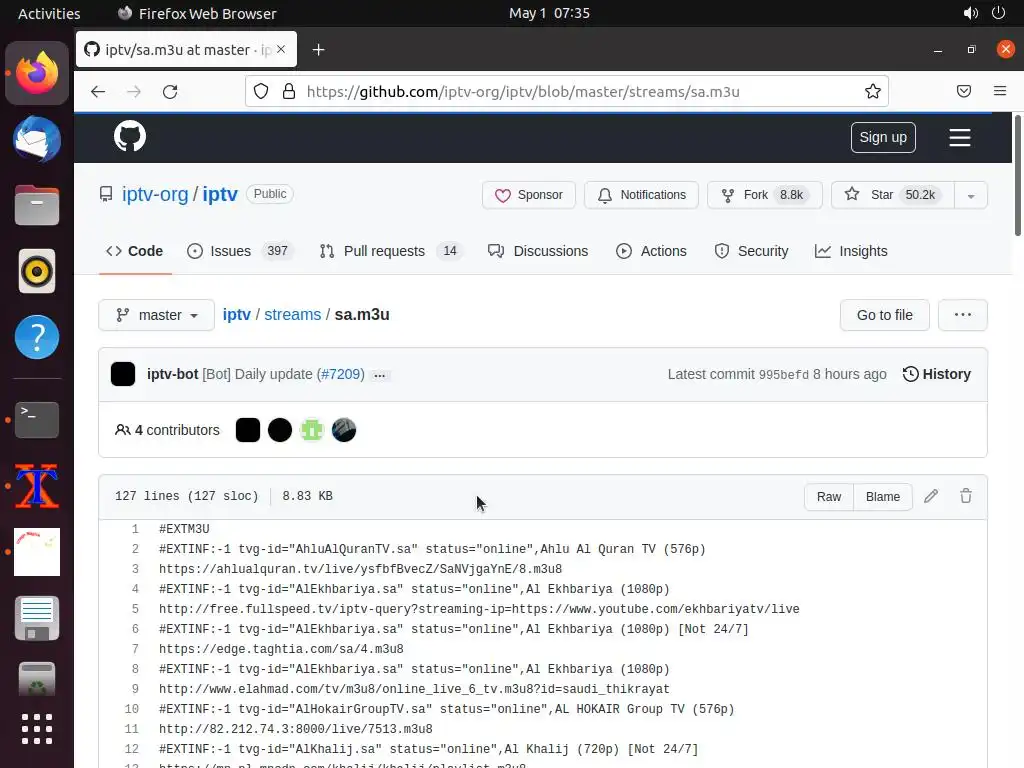
Task: Save page to Pocket icon
Action: 963,91
